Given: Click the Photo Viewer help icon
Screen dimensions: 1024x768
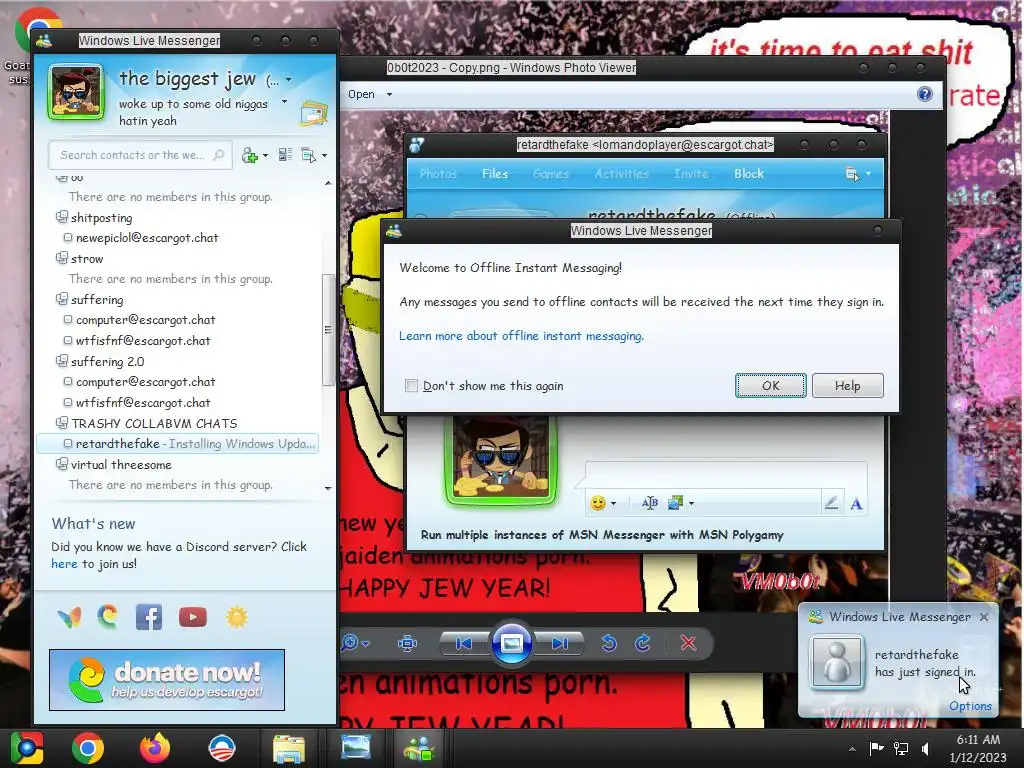Looking at the screenshot, I should 925,94.
